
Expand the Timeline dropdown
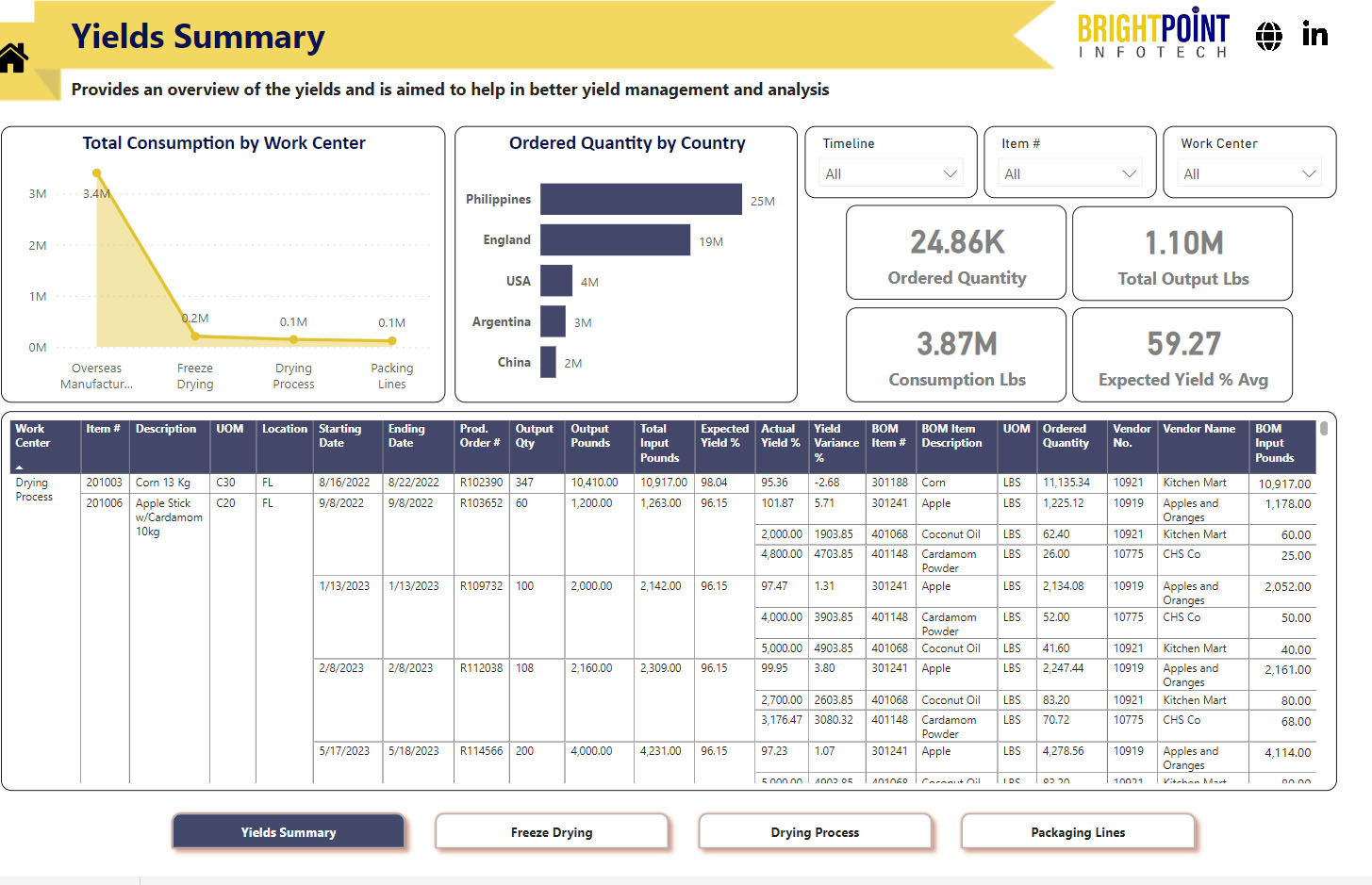coord(890,173)
